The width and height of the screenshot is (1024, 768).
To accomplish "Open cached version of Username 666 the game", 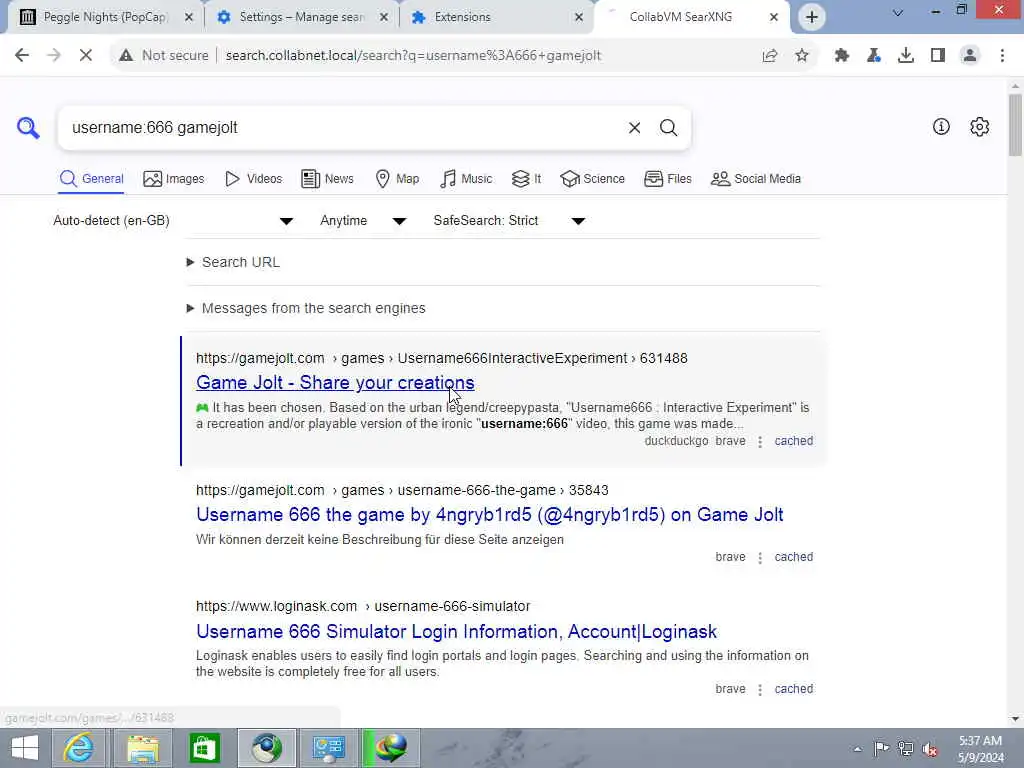I will coord(793,557).
